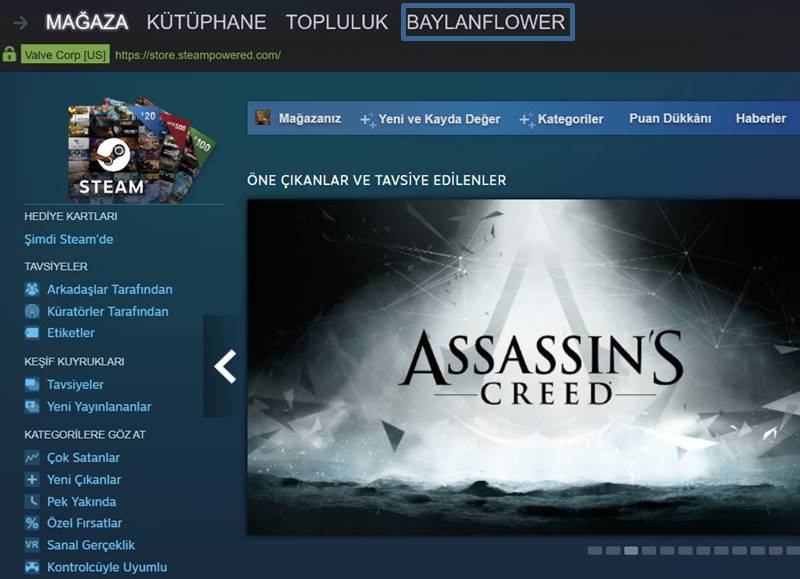Open Kontrolcüyle Uyumlu category link
Screen dimensions: 800x579
pos(107,567)
